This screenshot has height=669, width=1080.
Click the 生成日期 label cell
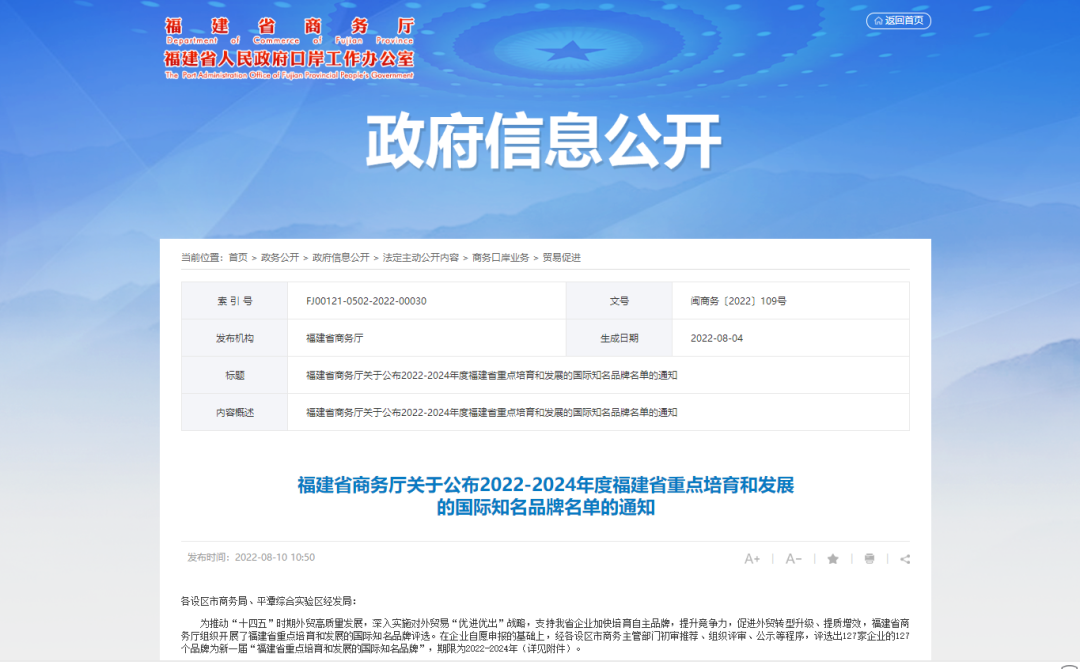[x=619, y=338]
